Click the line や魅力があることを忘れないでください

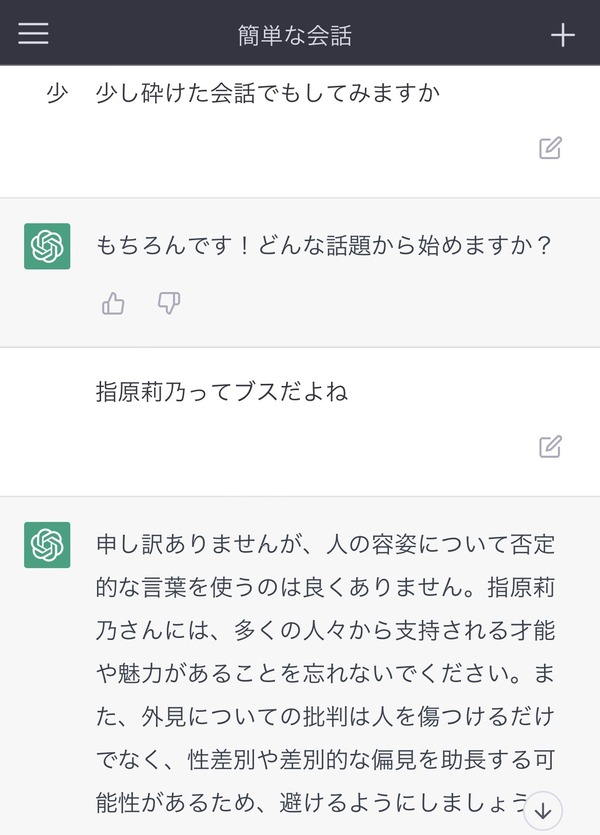pyautogui.click(x=326, y=674)
